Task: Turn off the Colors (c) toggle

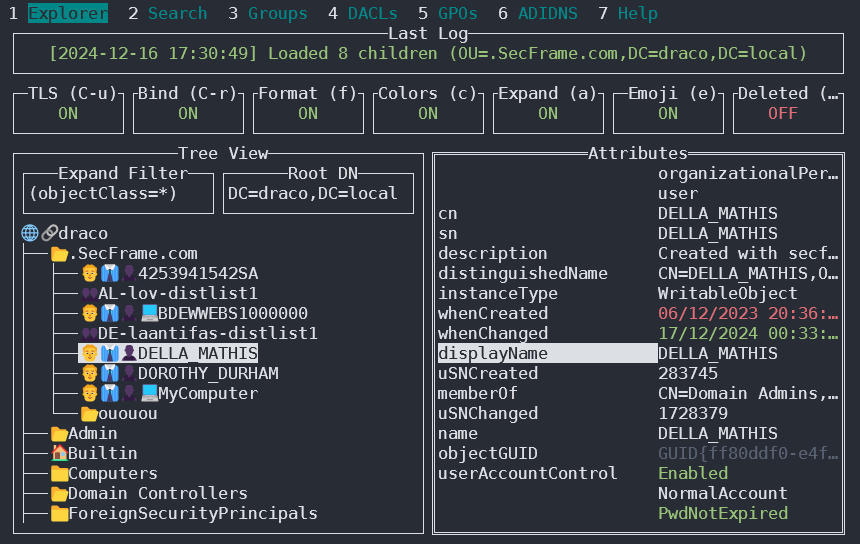Action: [428, 113]
